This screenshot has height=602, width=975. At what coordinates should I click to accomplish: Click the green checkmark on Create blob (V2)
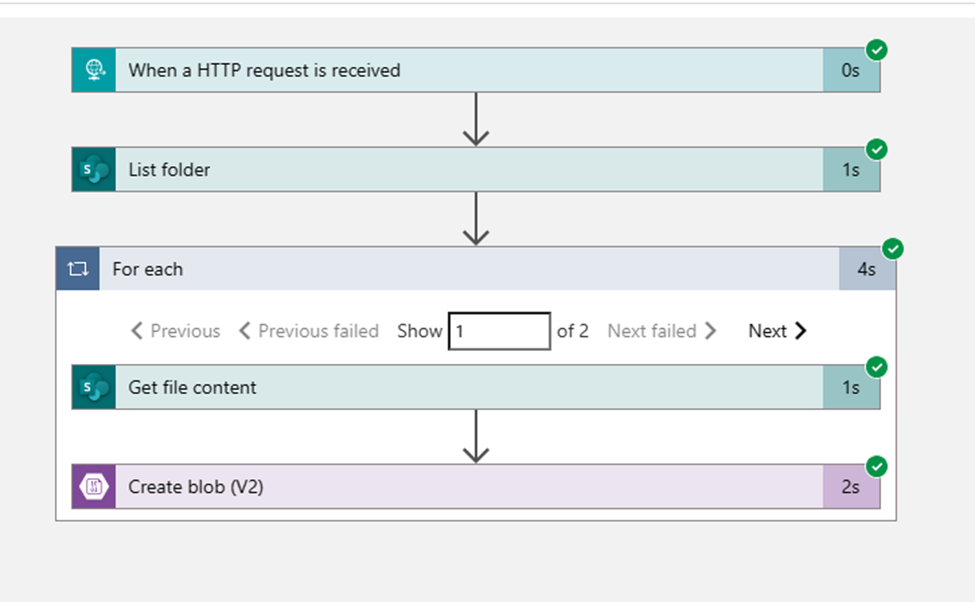(x=878, y=466)
